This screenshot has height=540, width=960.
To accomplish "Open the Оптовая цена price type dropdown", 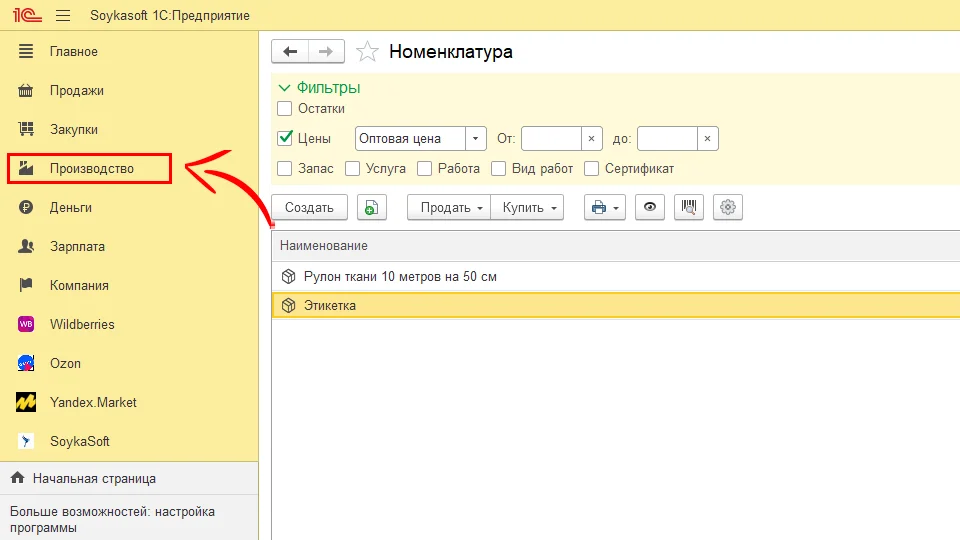I will tap(476, 139).
